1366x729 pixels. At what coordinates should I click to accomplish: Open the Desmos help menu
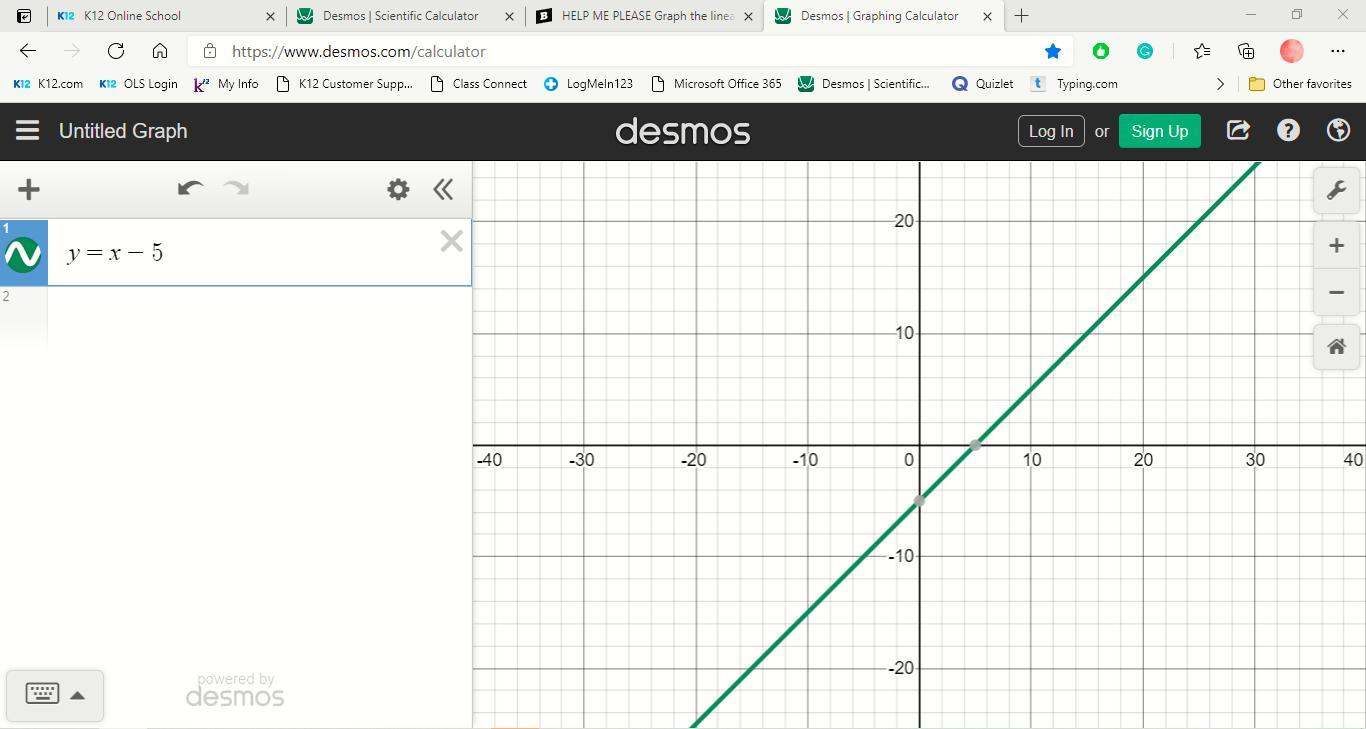point(1288,131)
